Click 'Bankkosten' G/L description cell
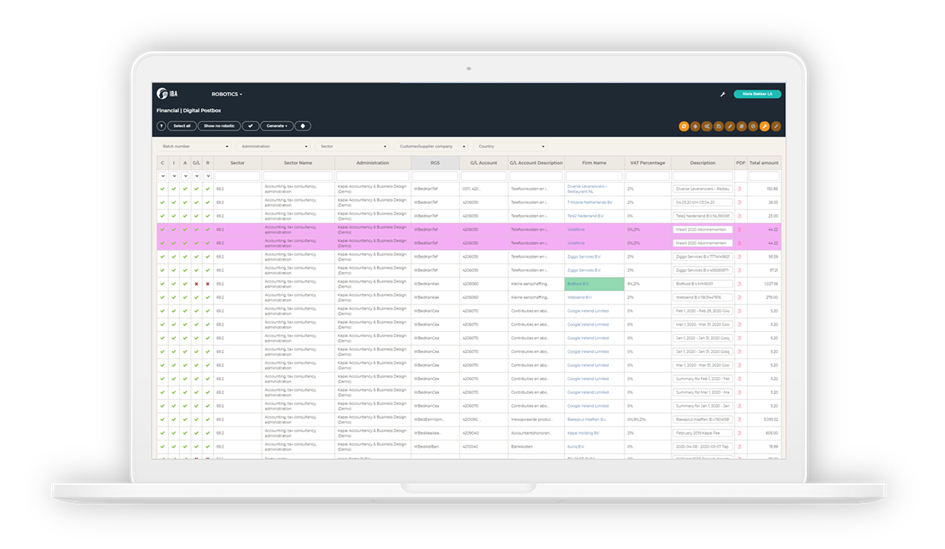 click(522, 447)
